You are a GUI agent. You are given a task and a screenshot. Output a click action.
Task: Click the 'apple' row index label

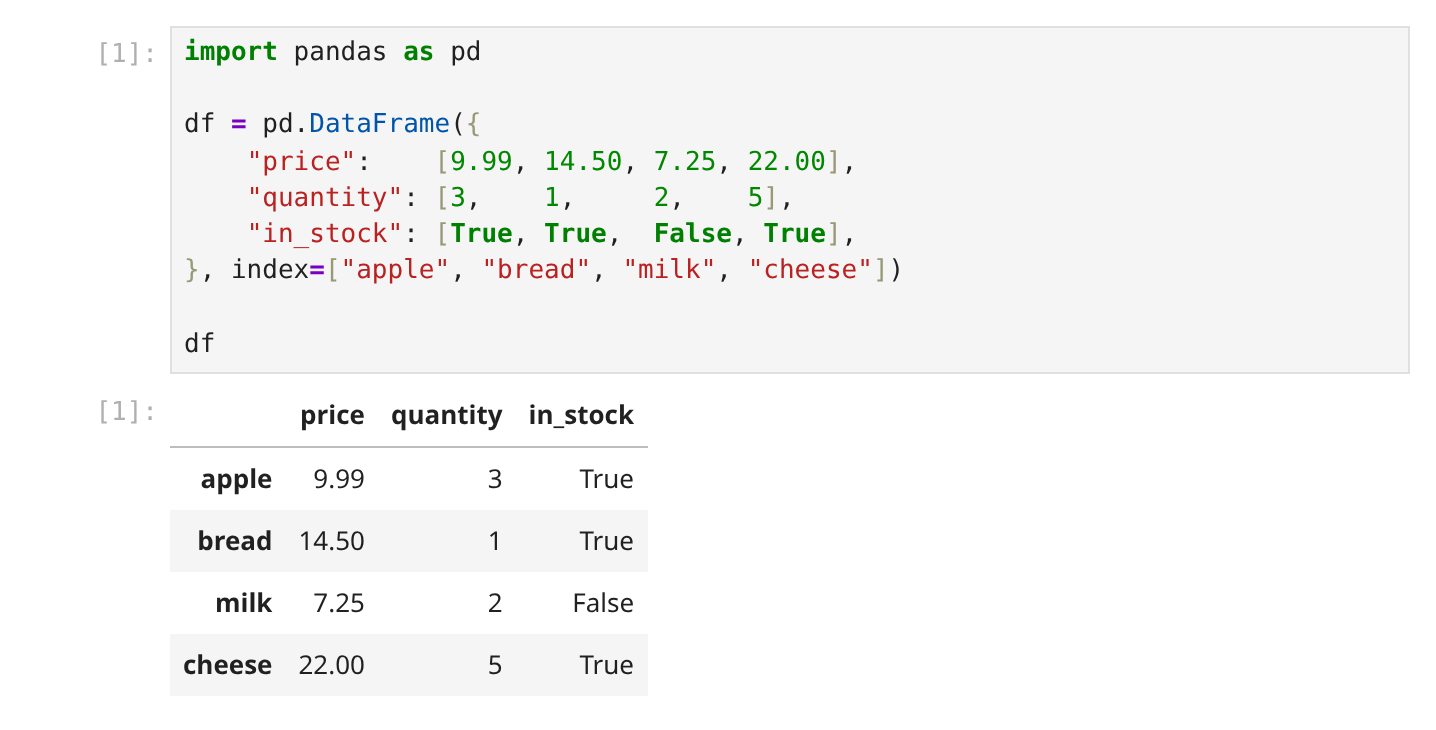(x=236, y=479)
